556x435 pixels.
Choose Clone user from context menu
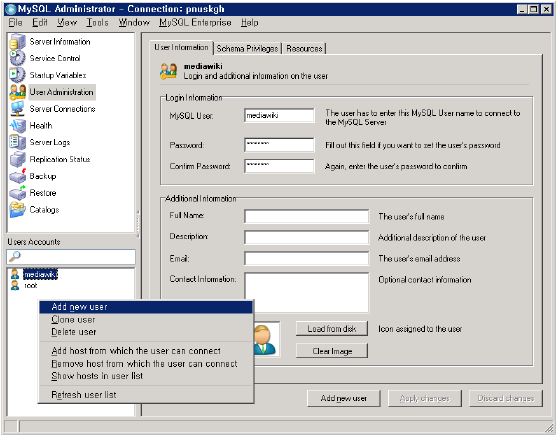point(146,320)
